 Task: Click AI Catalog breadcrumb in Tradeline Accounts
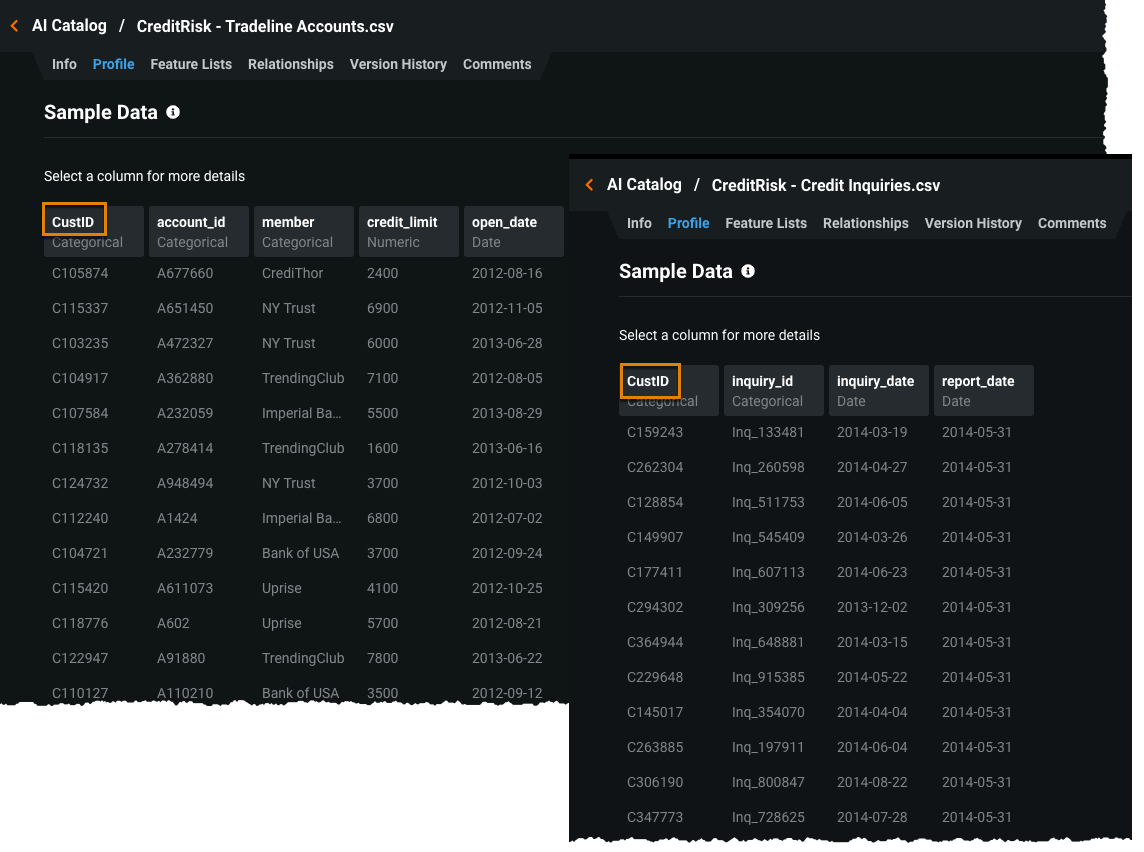click(69, 26)
